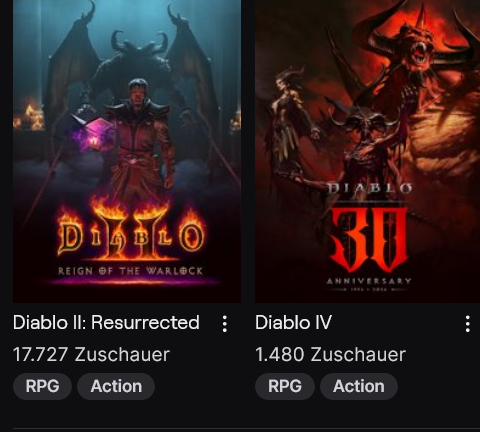Click the red 30 anniversary logo
The height and width of the screenshot is (432, 480).
(x=369, y=239)
